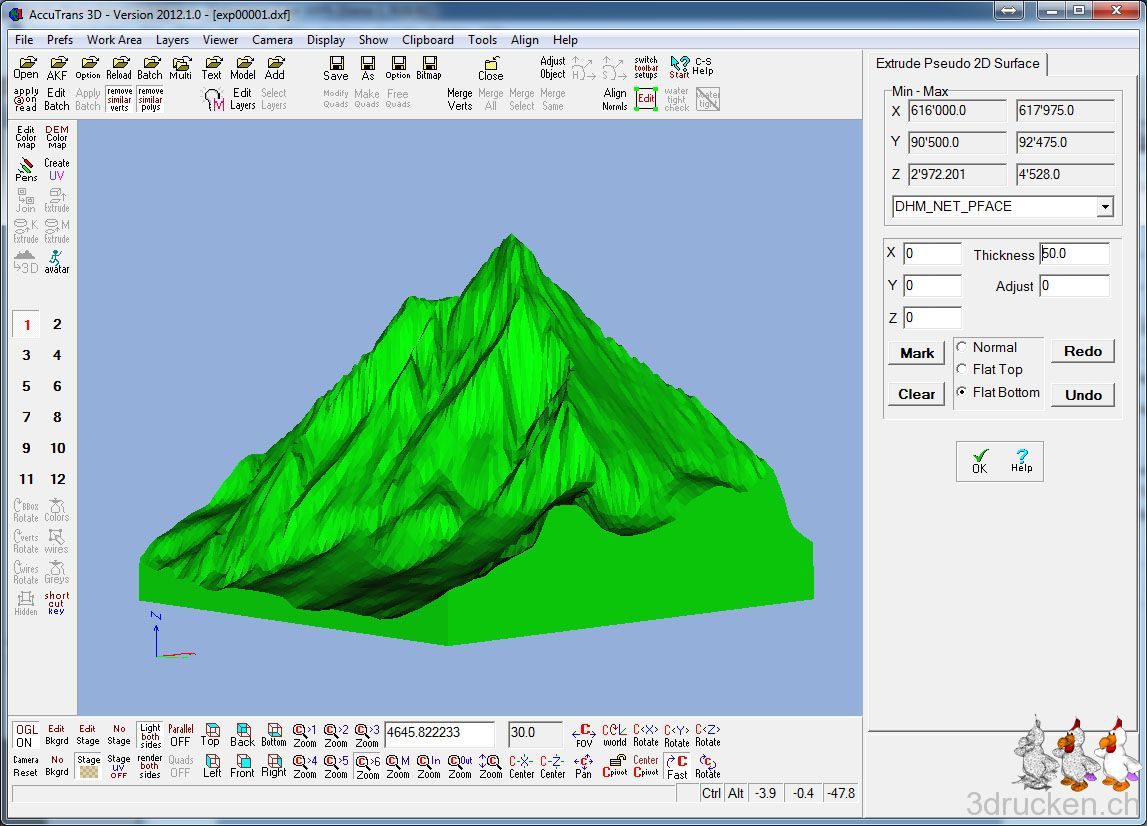Click the Model open icon
The image size is (1147, 826).
click(x=243, y=68)
